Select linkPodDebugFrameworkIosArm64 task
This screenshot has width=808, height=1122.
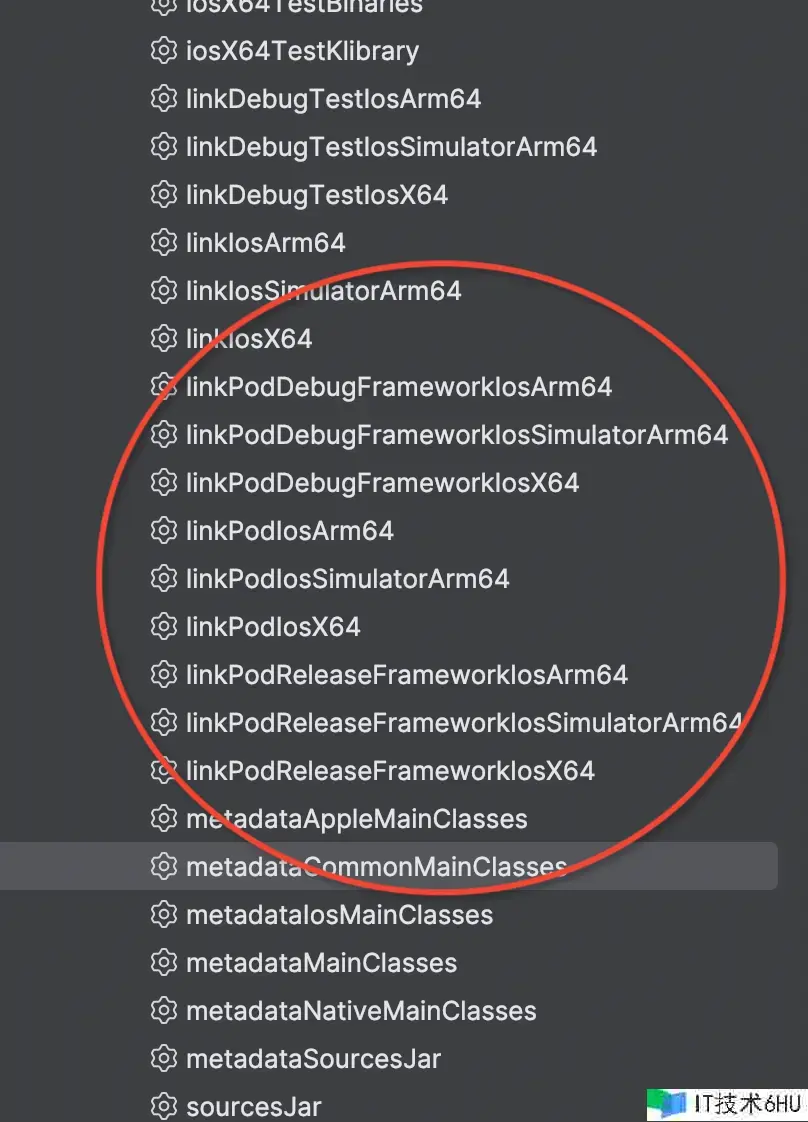[x=399, y=386]
